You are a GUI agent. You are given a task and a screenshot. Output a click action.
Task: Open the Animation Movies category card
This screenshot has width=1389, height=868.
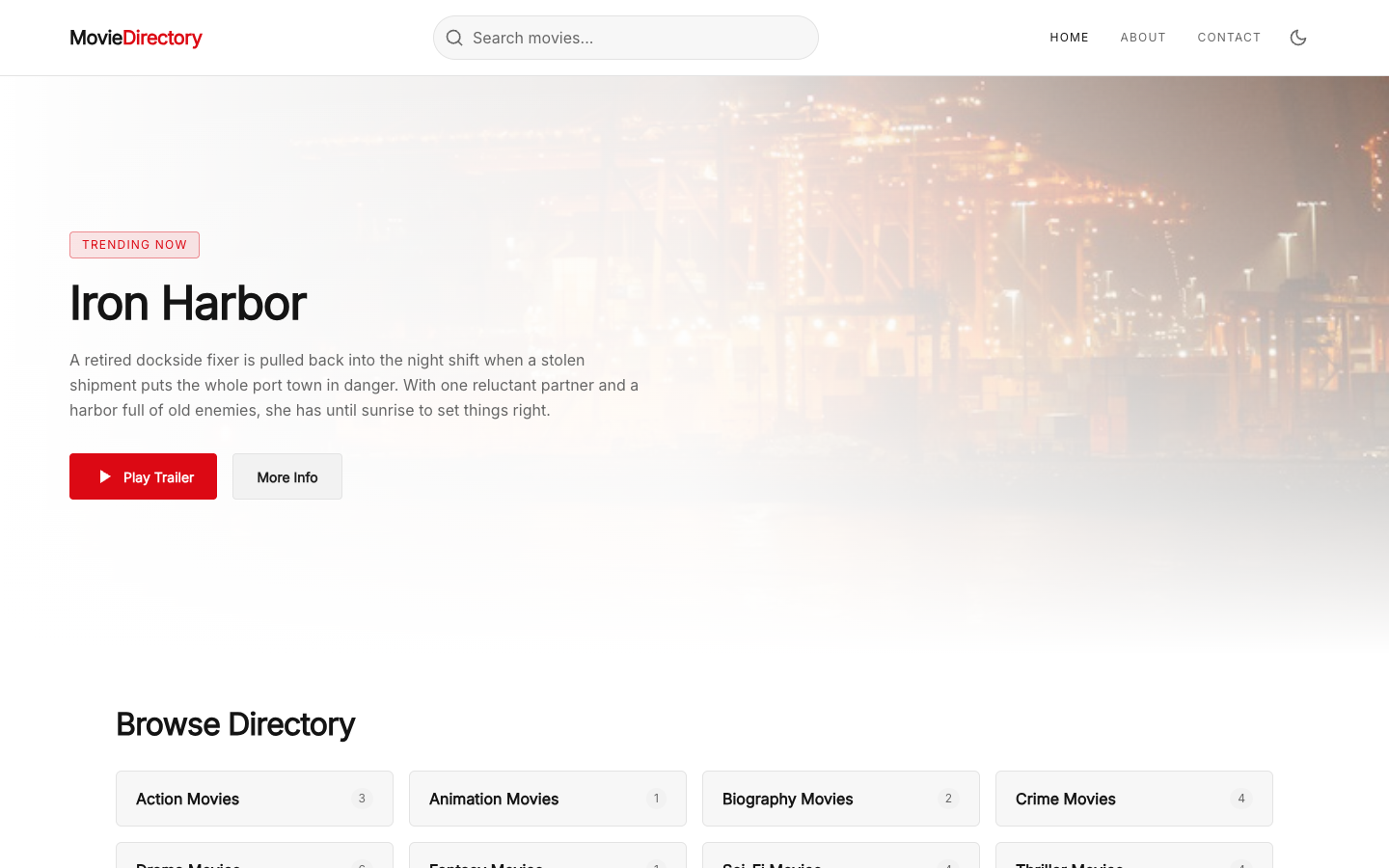click(x=548, y=799)
